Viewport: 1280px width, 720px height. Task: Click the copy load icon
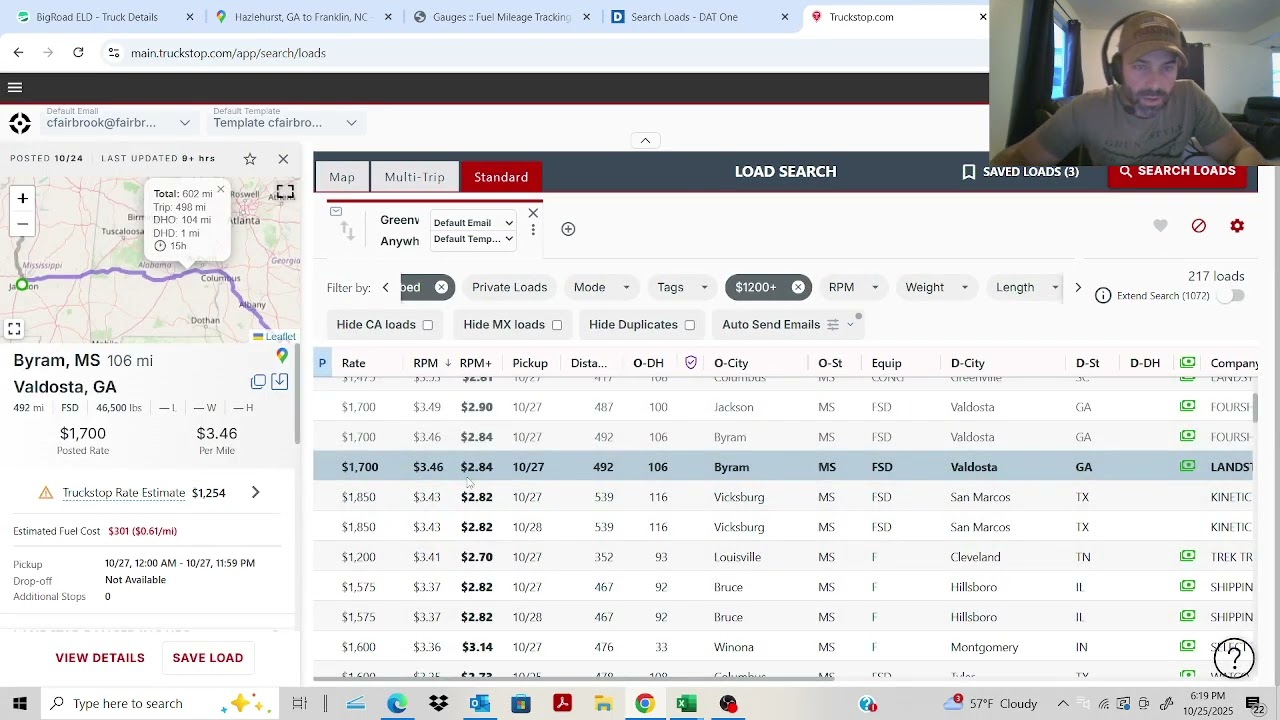pyautogui.click(x=258, y=381)
